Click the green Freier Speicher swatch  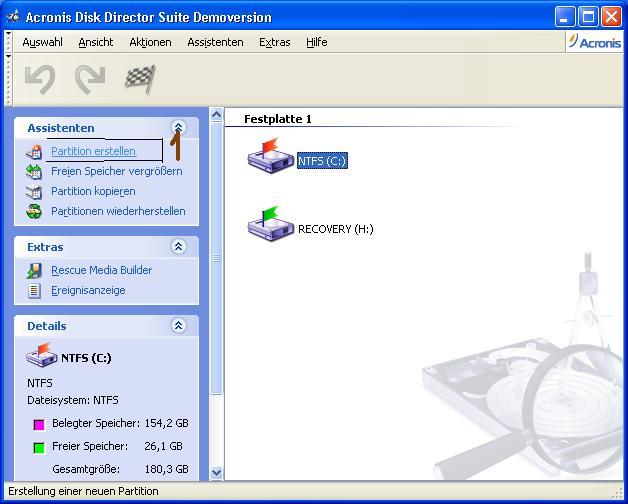click(39, 448)
